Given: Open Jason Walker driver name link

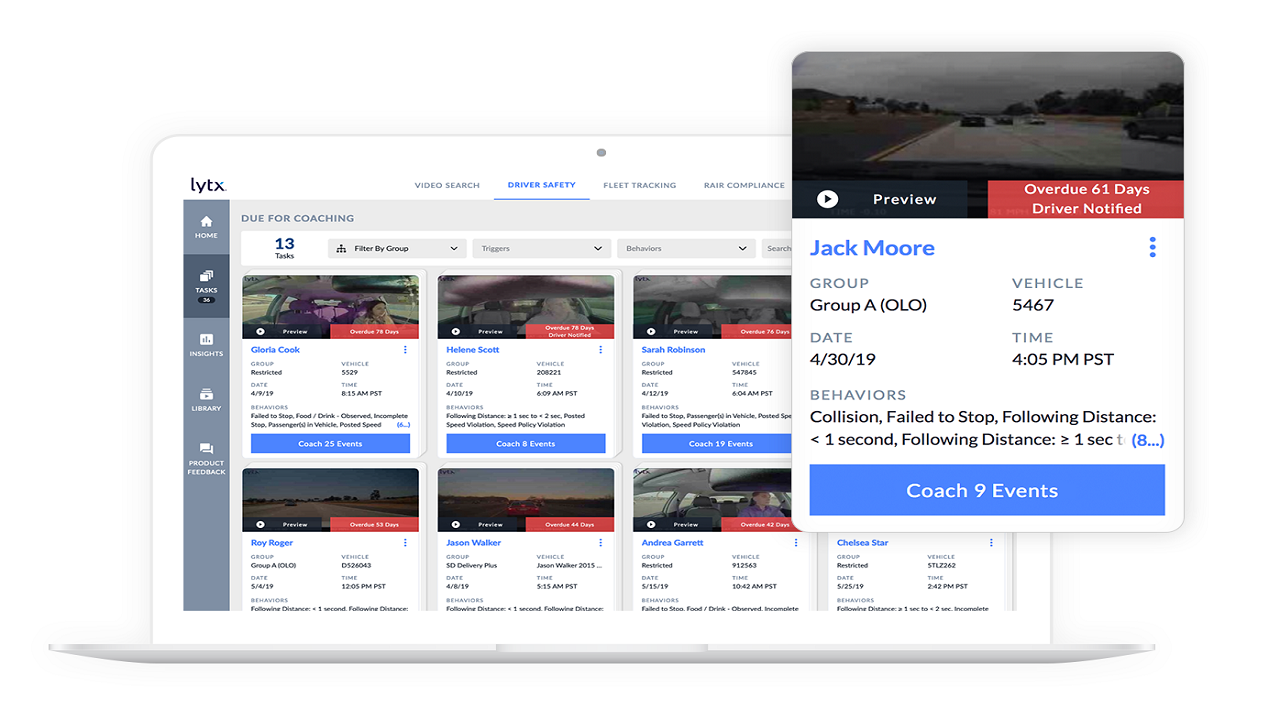Looking at the screenshot, I should (x=473, y=543).
